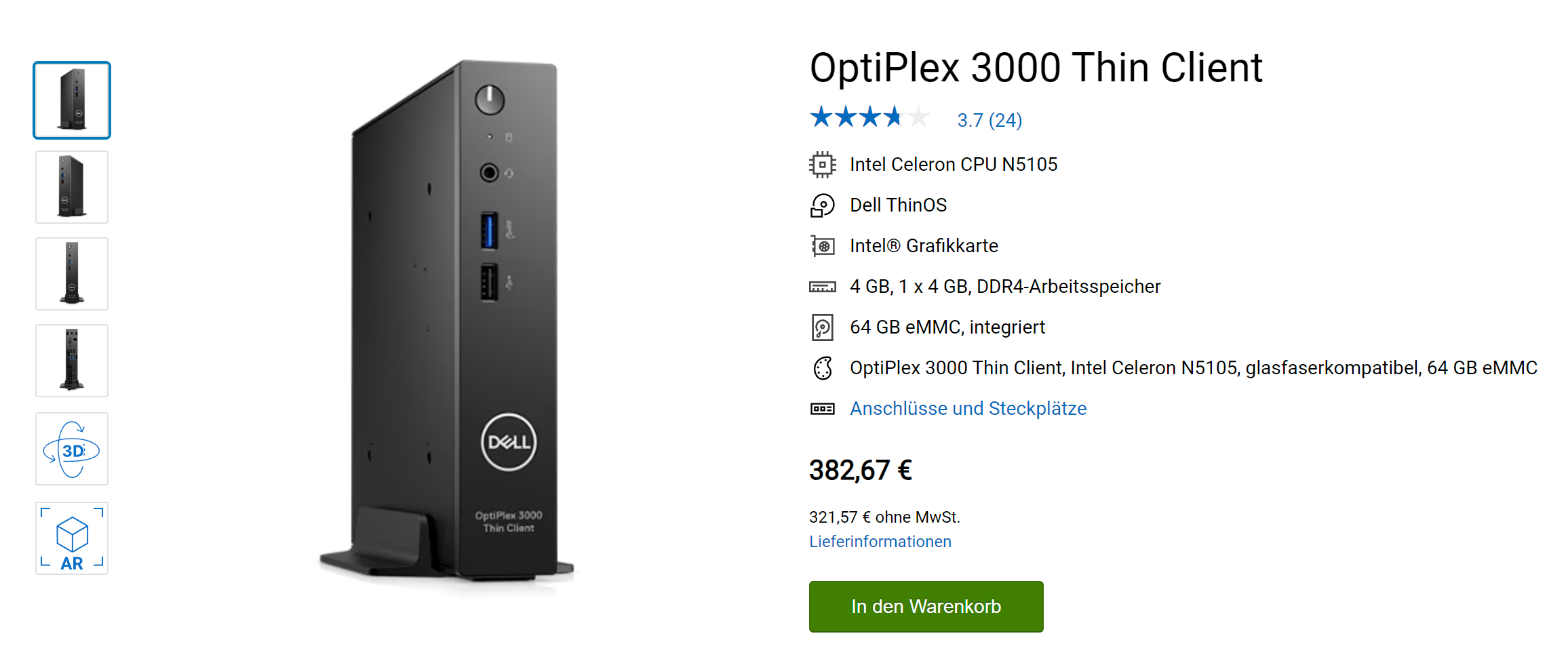Open the 3D view icon
Viewport: 1568px width, 661px height.
[72, 449]
